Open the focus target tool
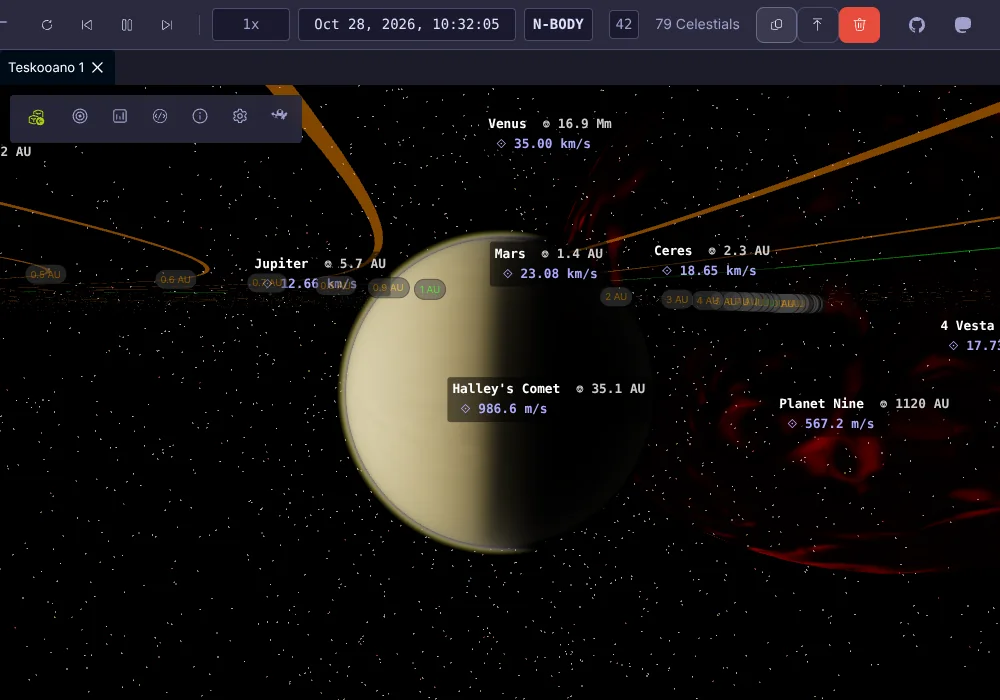The width and height of the screenshot is (1000, 700). (x=80, y=116)
